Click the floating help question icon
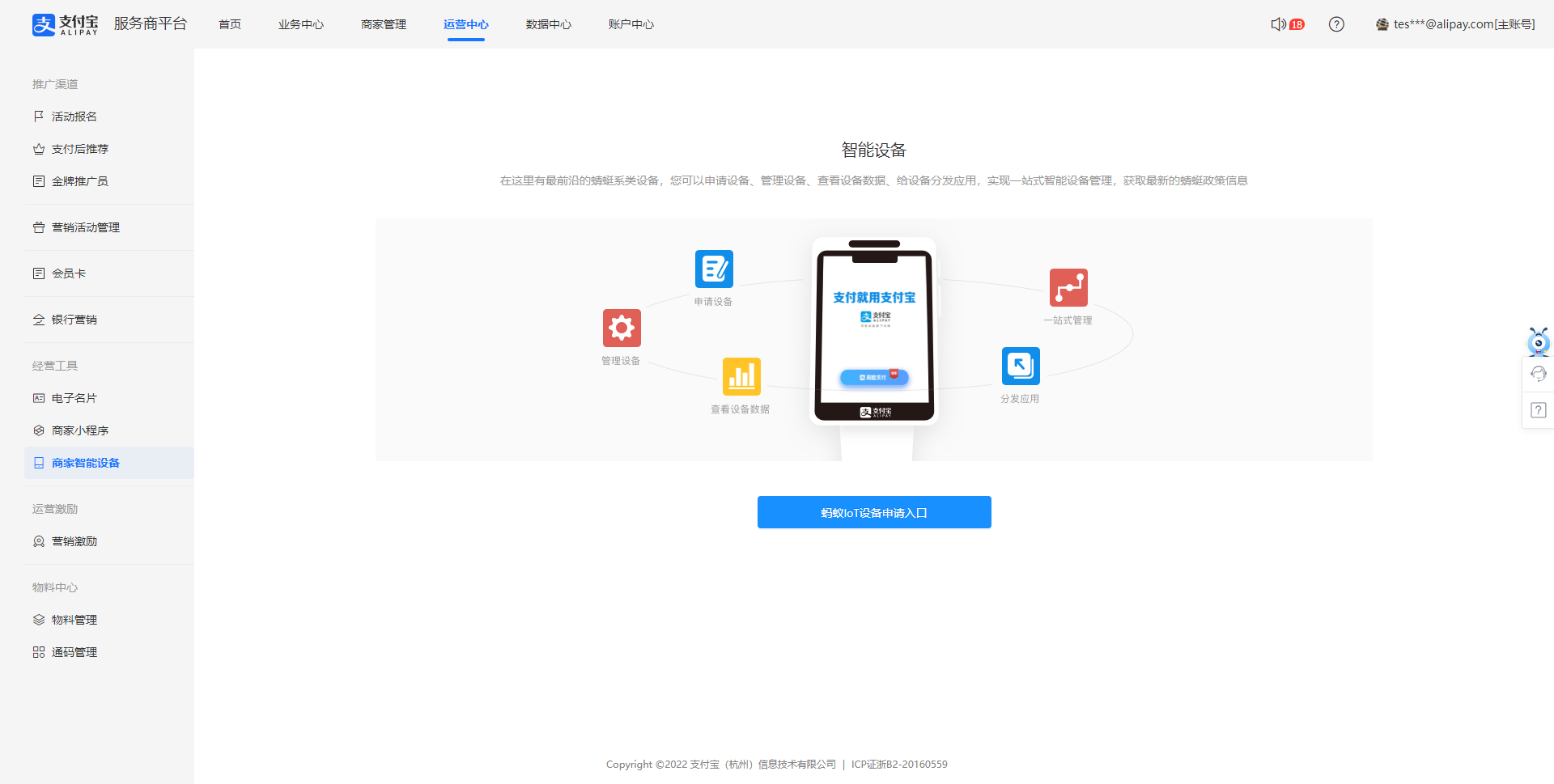Image resolution: width=1554 pixels, height=784 pixels. 1539,410
